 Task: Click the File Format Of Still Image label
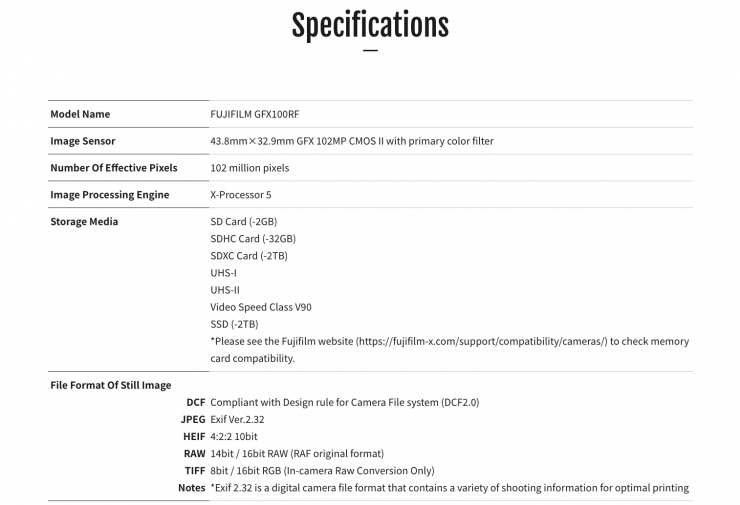111,385
